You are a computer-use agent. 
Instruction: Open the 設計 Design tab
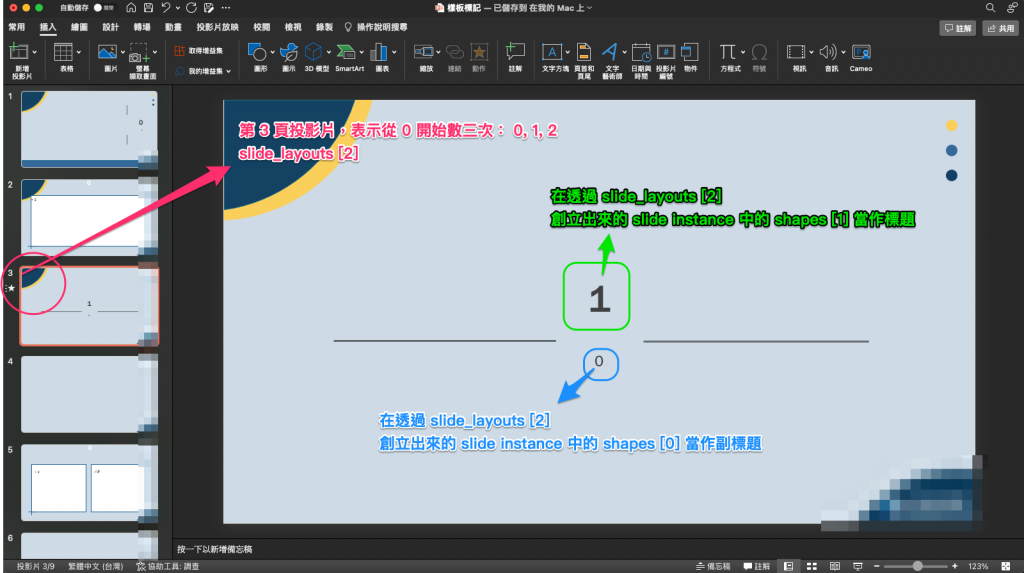point(110,27)
